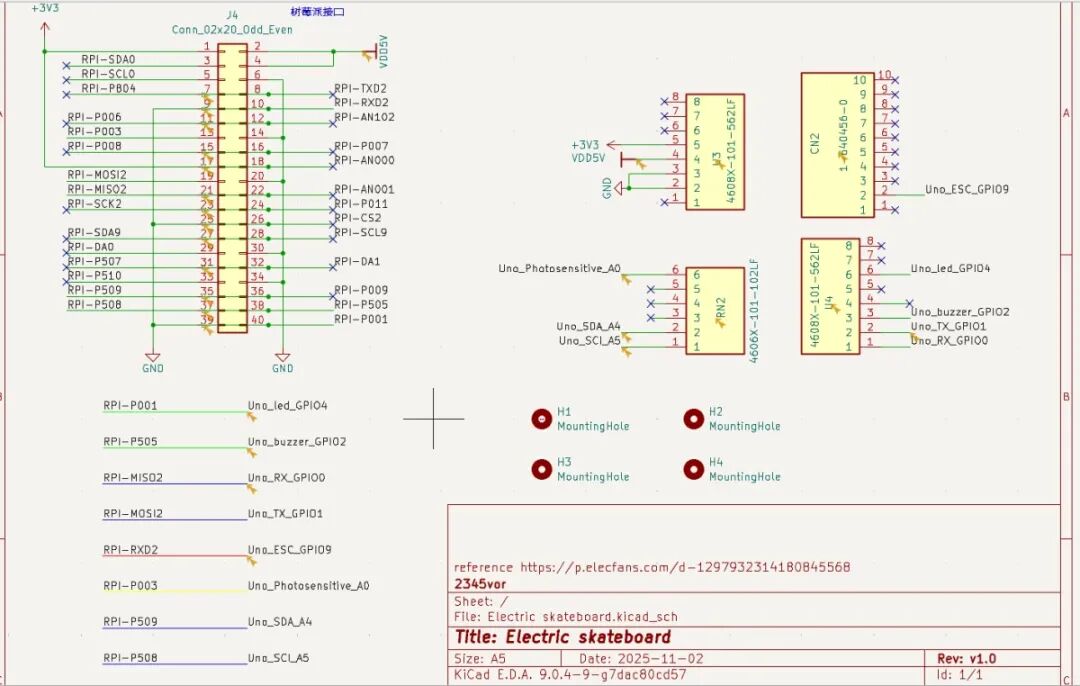1080x686 pixels.
Task: Click the no-connect X on U3 pin 8
Action: click(665, 101)
